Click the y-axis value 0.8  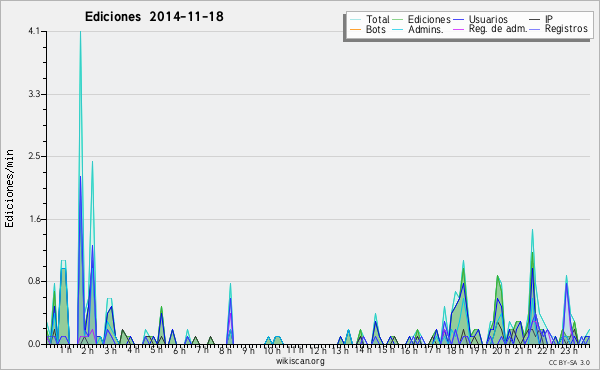point(34,282)
